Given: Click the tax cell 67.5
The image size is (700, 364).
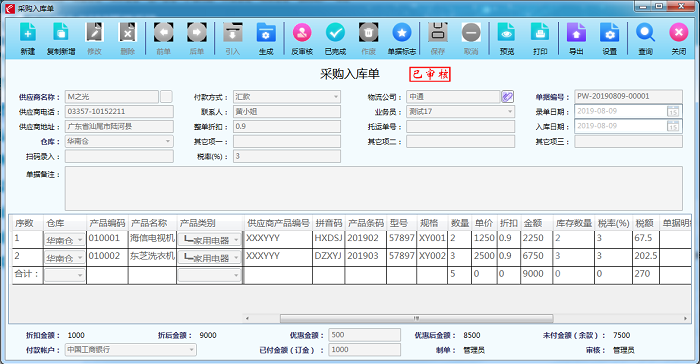Looking at the screenshot, I should coord(646,239).
